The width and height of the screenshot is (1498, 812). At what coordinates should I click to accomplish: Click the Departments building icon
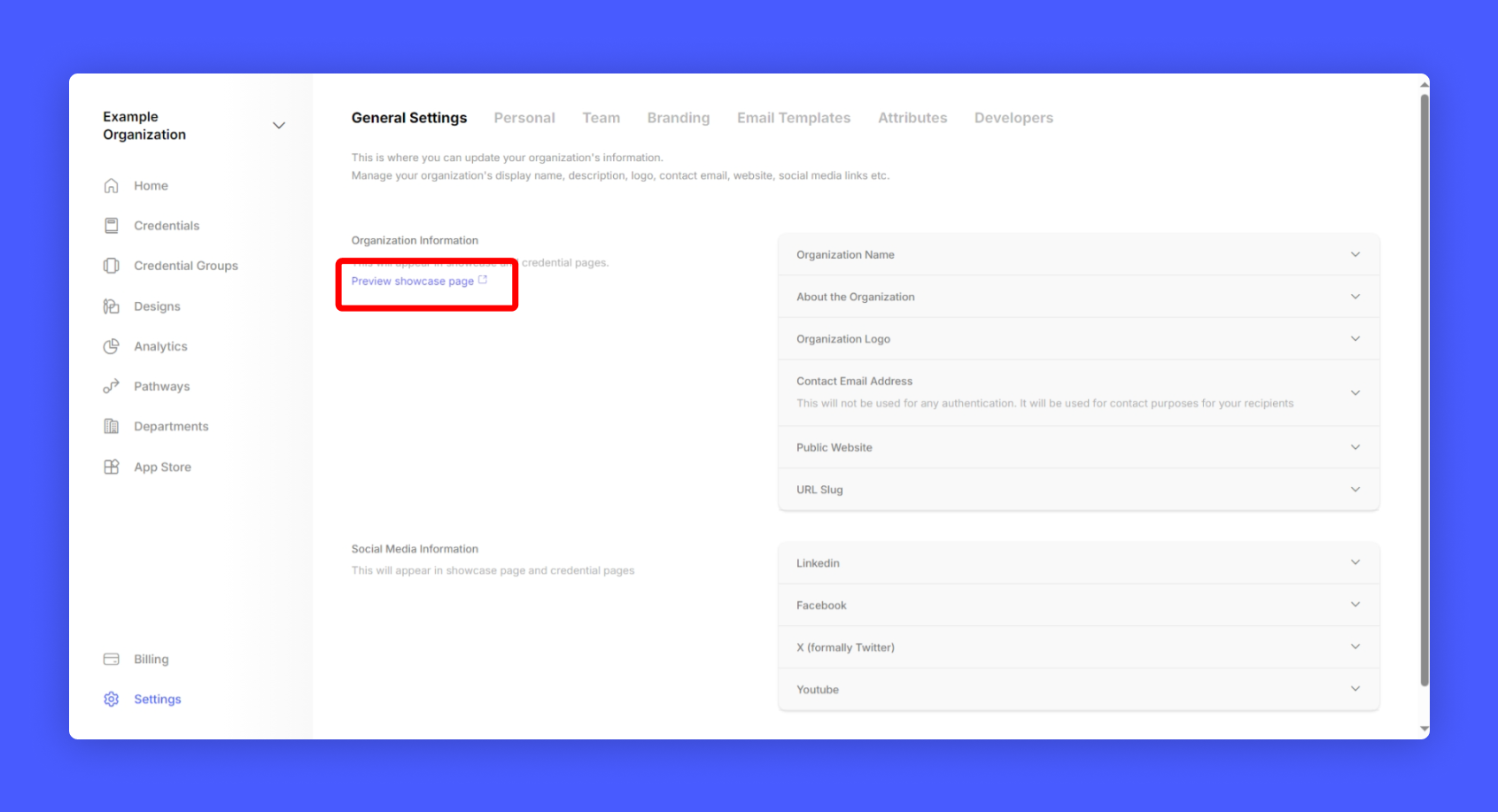click(111, 427)
